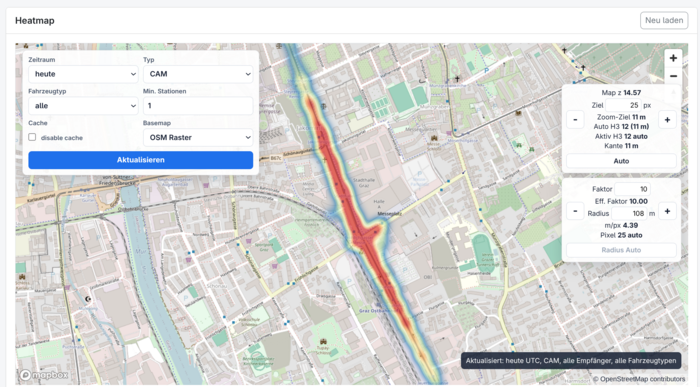The image size is (700, 387).
Task: Increase radius with plus stepper
Action: (x=667, y=211)
